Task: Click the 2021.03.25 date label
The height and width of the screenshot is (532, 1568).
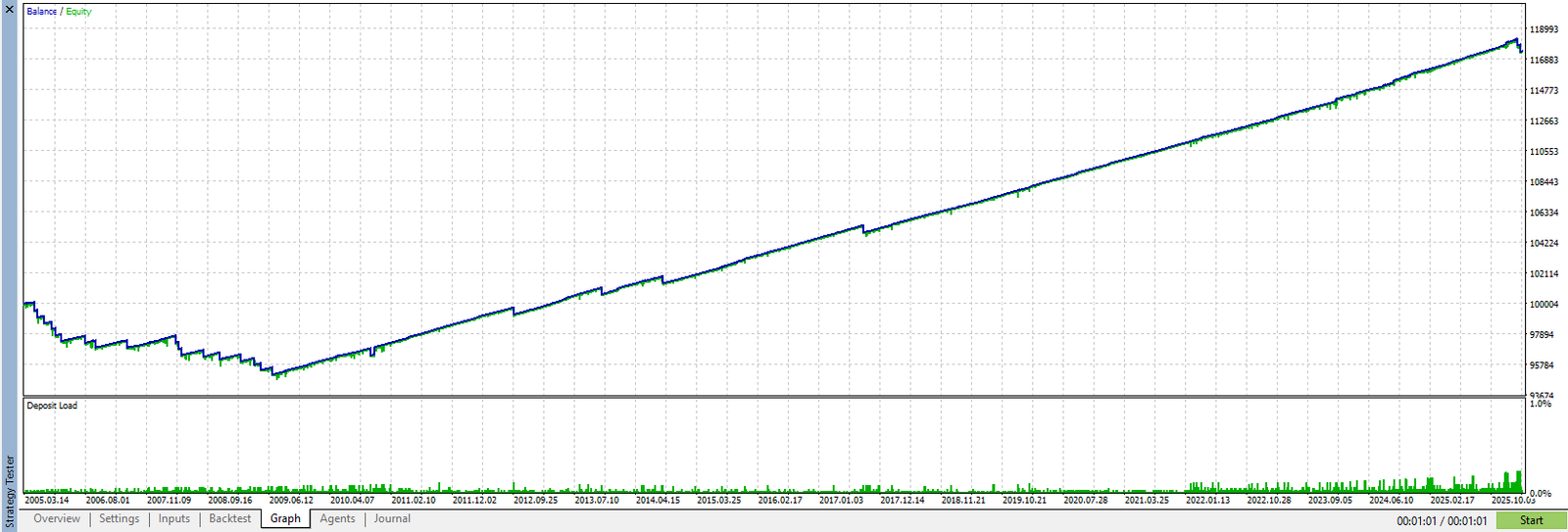Action: click(x=1147, y=501)
